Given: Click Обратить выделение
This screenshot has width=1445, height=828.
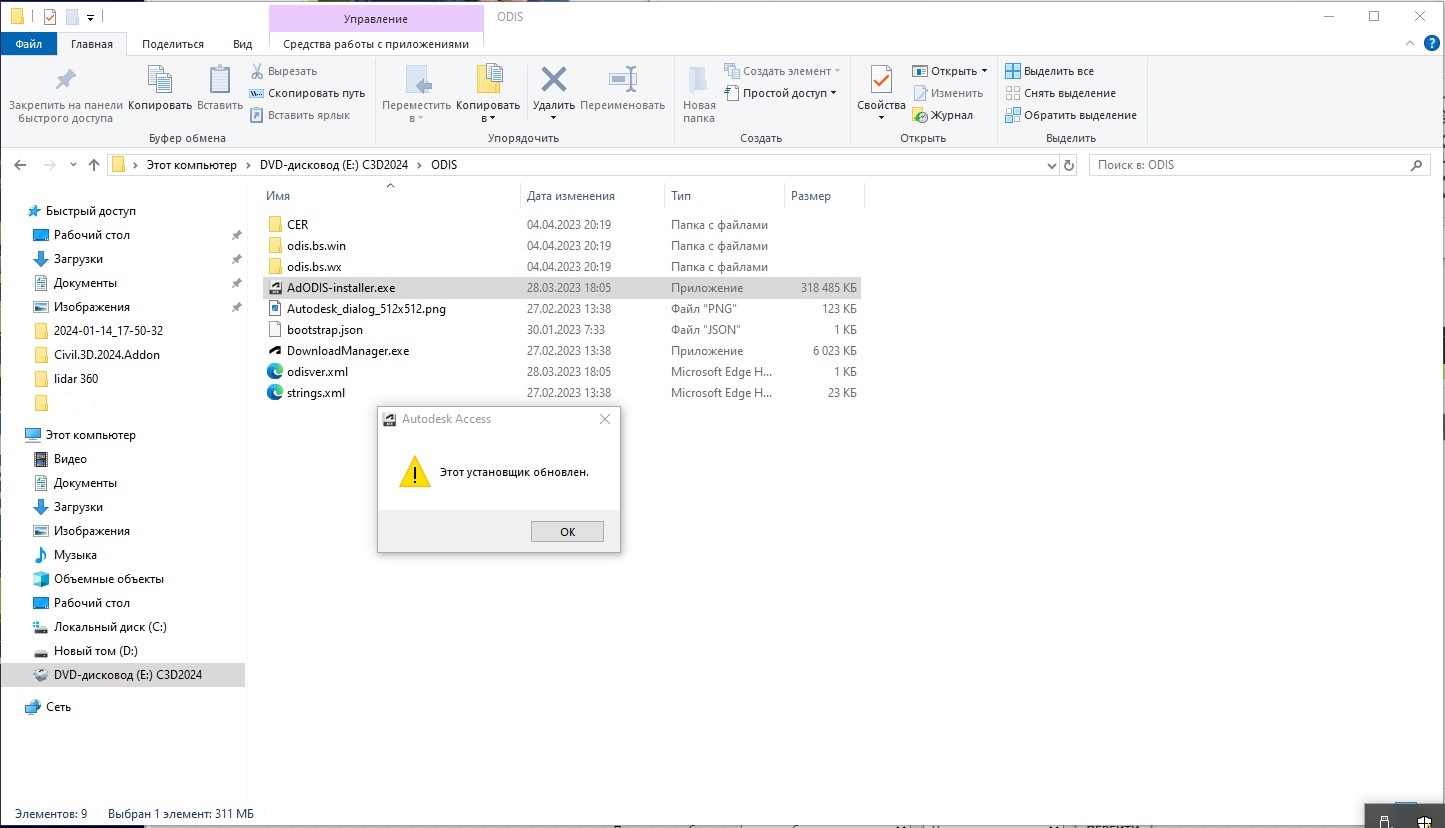Looking at the screenshot, I should (x=1070, y=115).
